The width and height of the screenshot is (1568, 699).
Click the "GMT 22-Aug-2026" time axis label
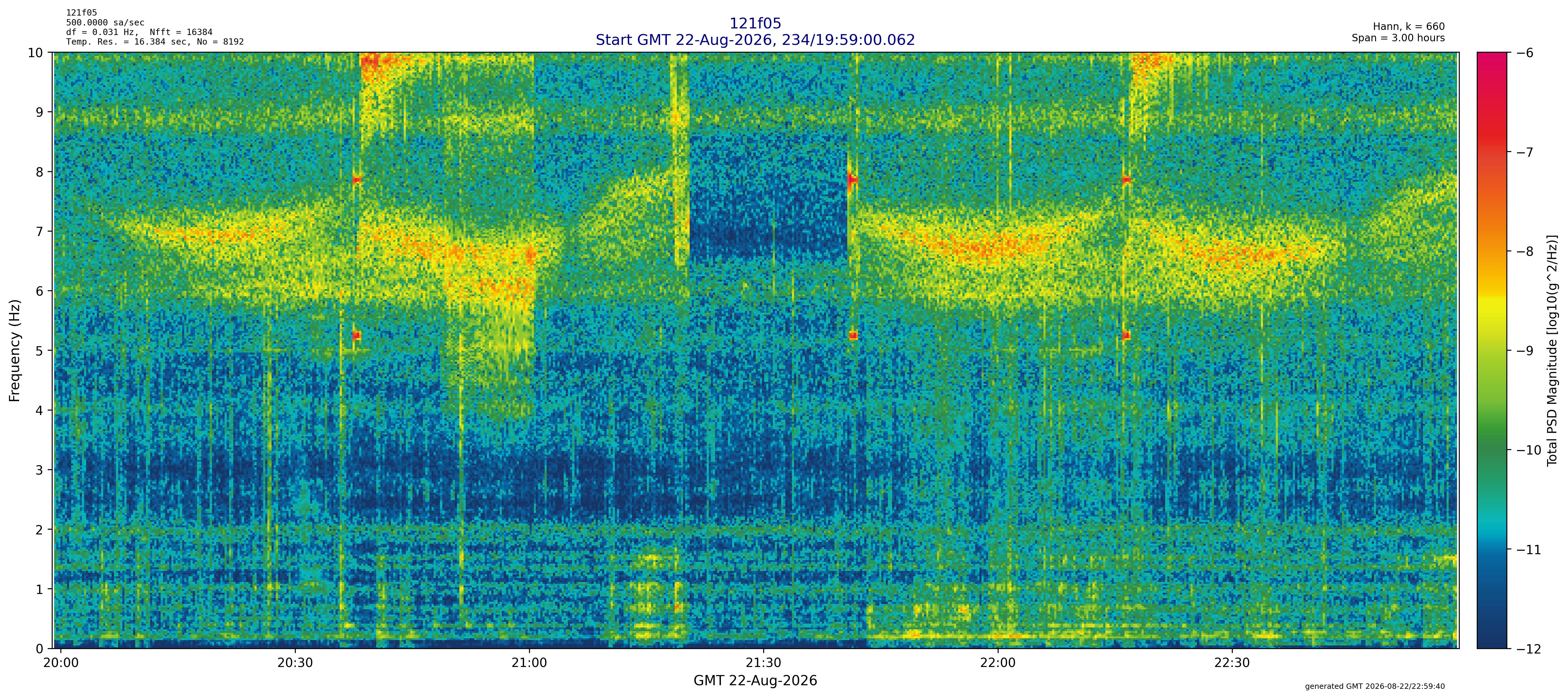pyautogui.click(x=755, y=681)
